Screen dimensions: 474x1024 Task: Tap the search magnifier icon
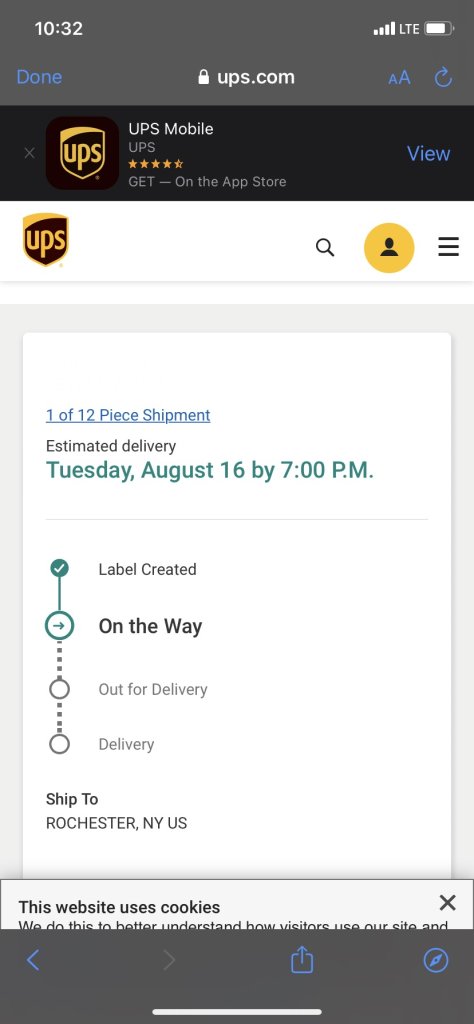pos(324,248)
